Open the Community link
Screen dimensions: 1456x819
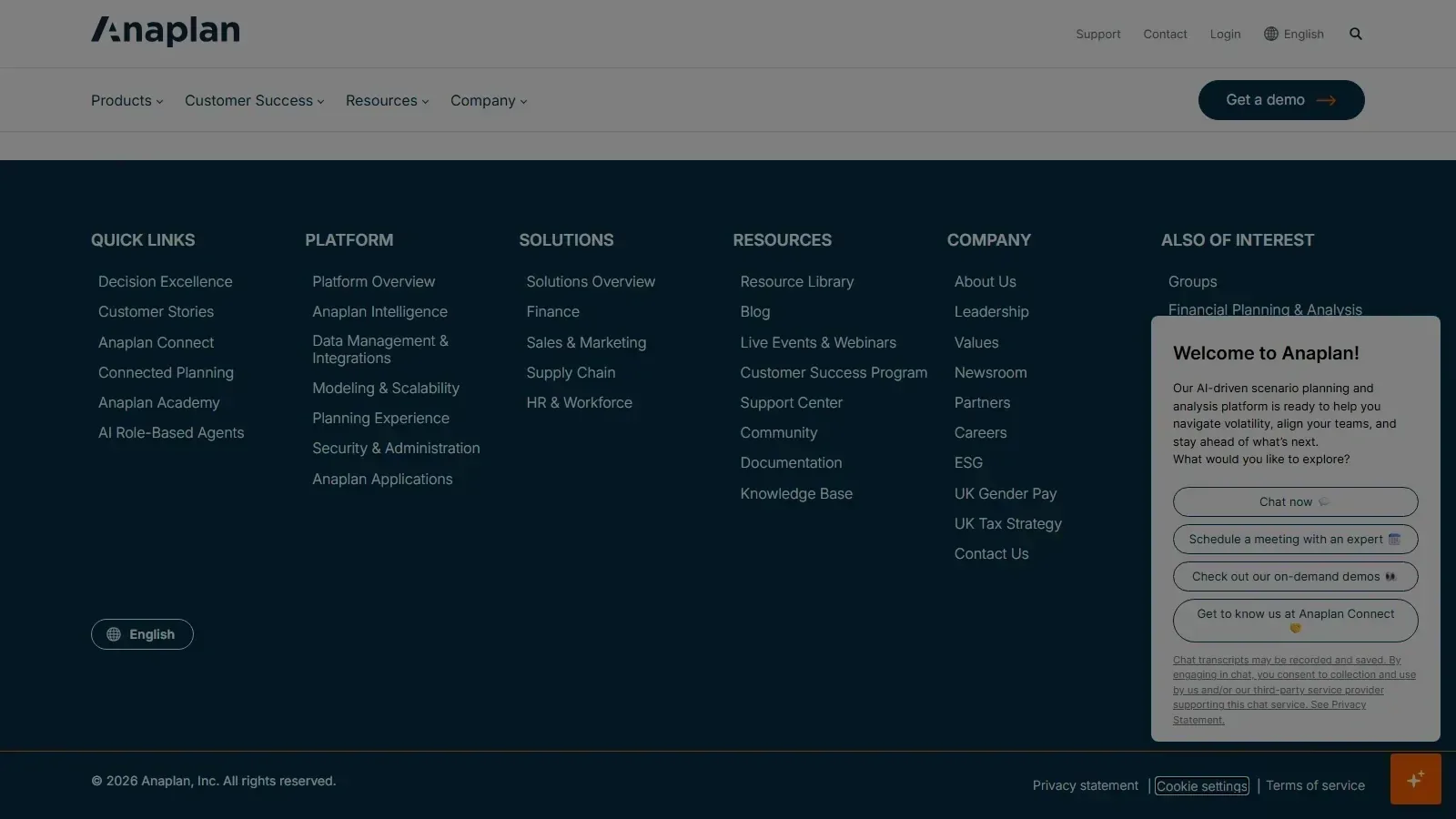(779, 433)
